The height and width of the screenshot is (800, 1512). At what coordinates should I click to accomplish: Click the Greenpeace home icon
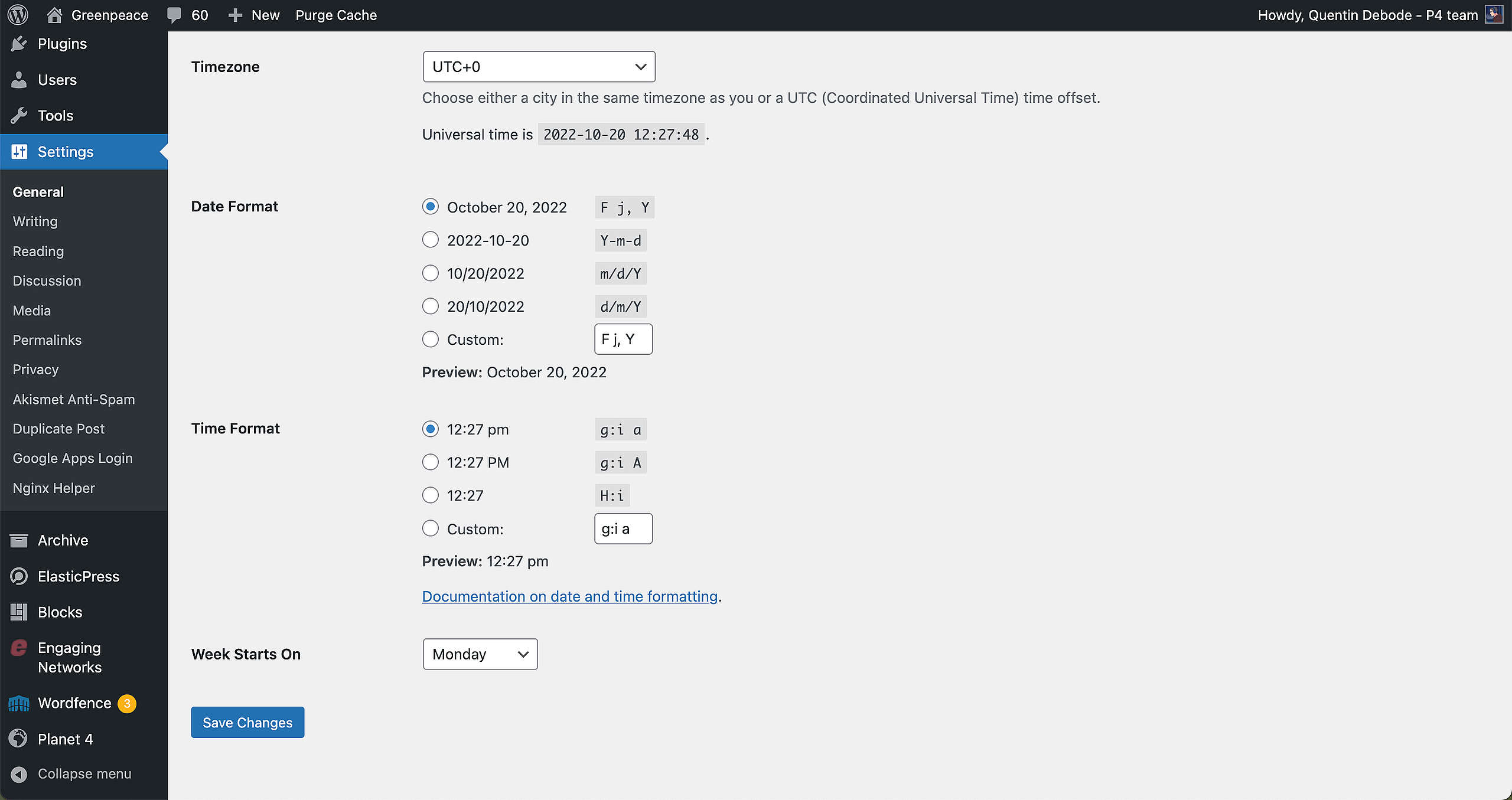click(54, 15)
